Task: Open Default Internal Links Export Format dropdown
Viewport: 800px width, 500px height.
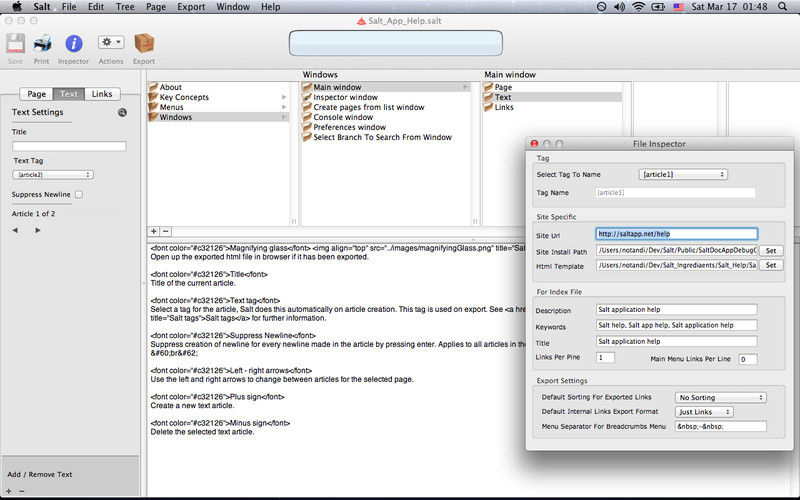Action: point(704,412)
